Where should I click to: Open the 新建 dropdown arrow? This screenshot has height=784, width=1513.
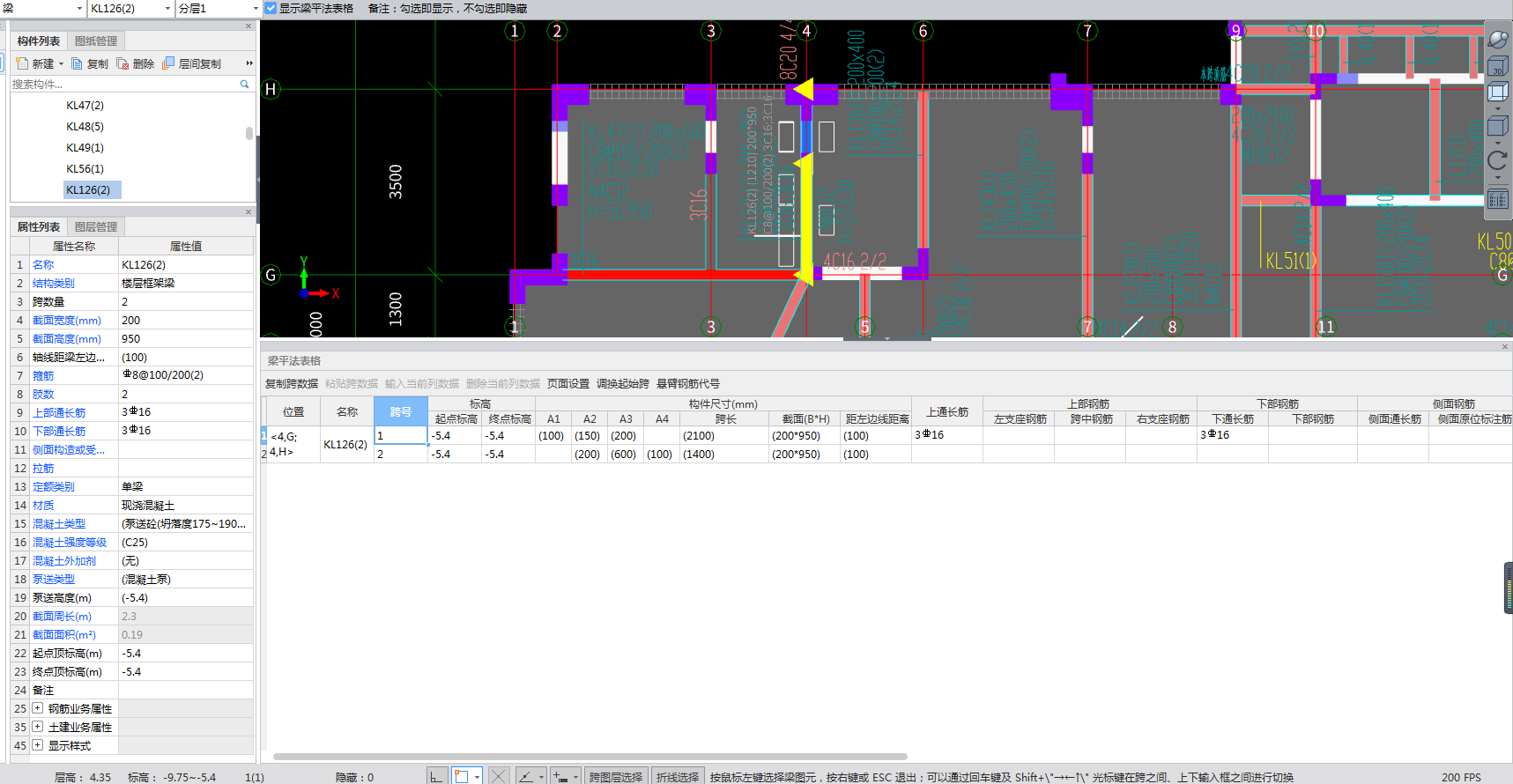tap(61, 63)
